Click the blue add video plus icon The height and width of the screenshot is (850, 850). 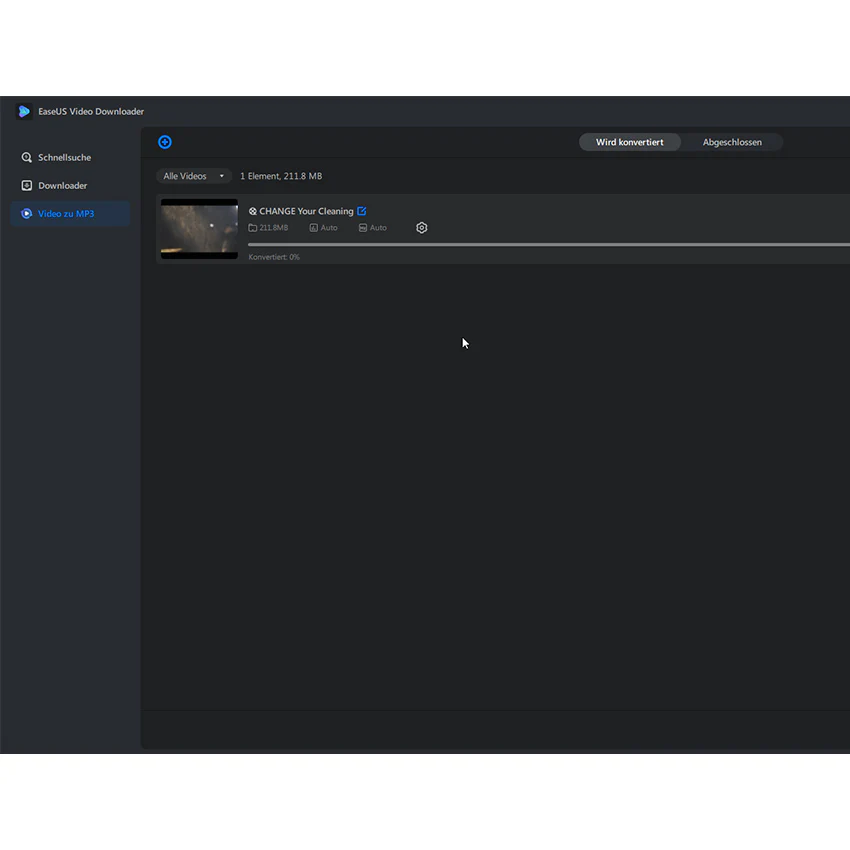[x=165, y=142]
